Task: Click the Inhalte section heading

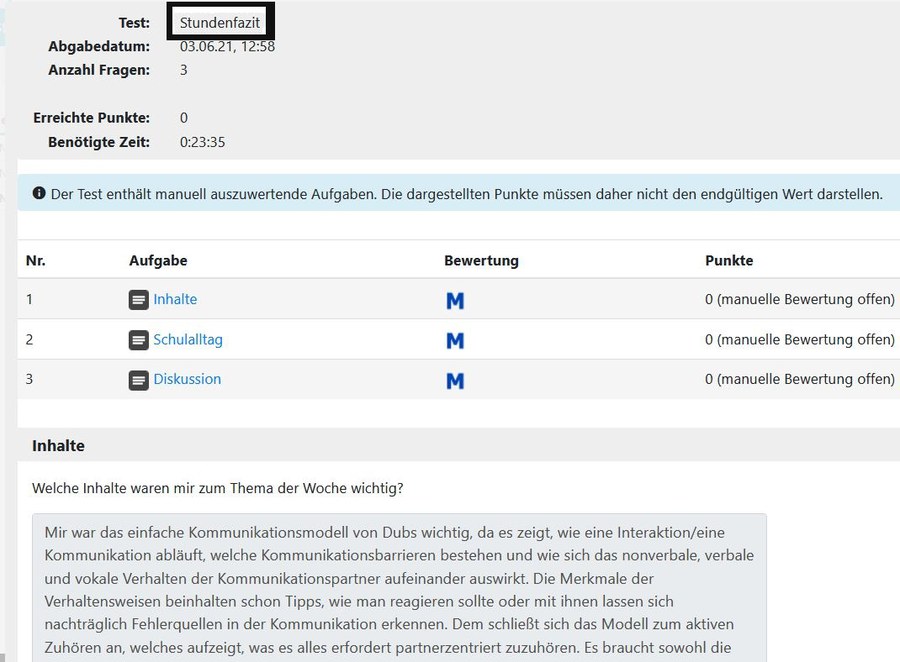Action: 58,446
